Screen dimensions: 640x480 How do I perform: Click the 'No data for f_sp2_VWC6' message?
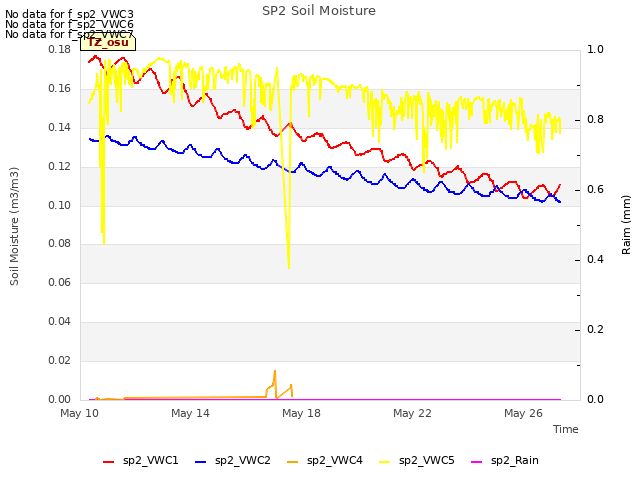(x=69, y=24)
